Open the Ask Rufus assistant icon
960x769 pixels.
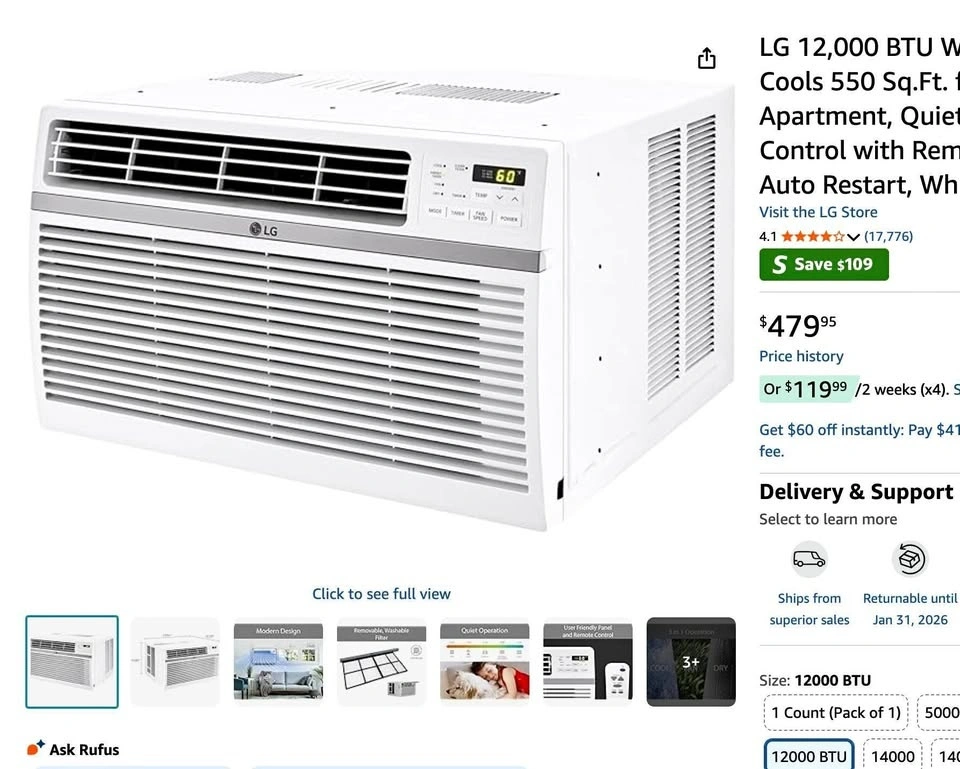[x=36, y=748]
